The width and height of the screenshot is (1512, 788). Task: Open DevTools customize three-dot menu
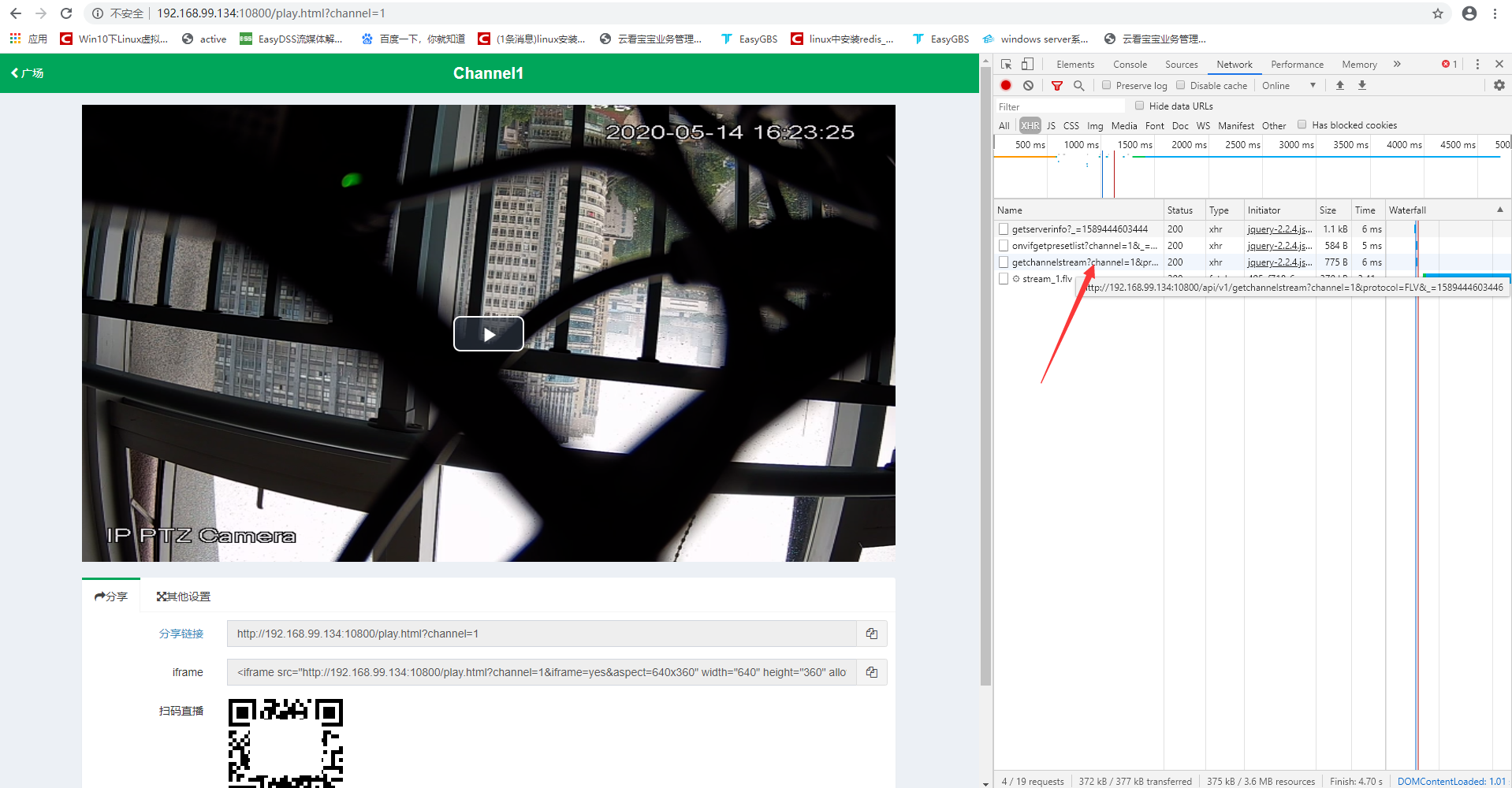[x=1477, y=64]
